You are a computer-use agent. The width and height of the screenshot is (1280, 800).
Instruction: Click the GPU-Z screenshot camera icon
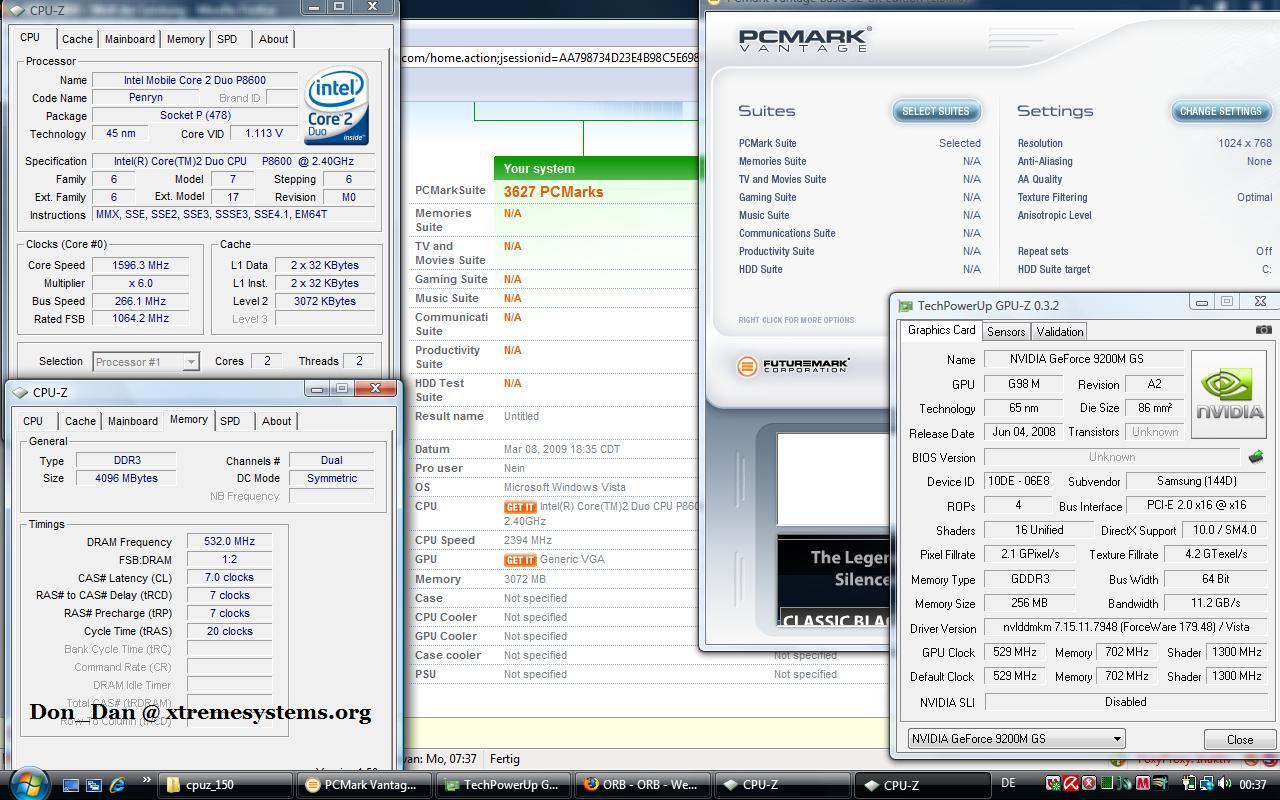[1264, 329]
